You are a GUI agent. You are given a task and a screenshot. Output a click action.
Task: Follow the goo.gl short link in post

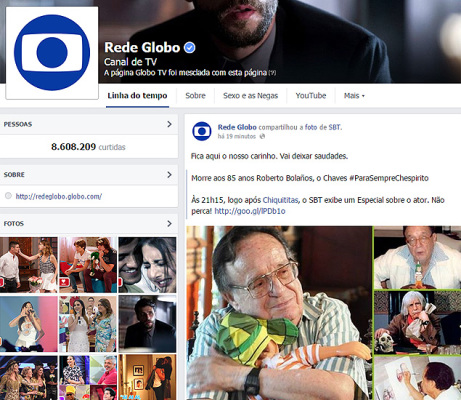[250, 211]
